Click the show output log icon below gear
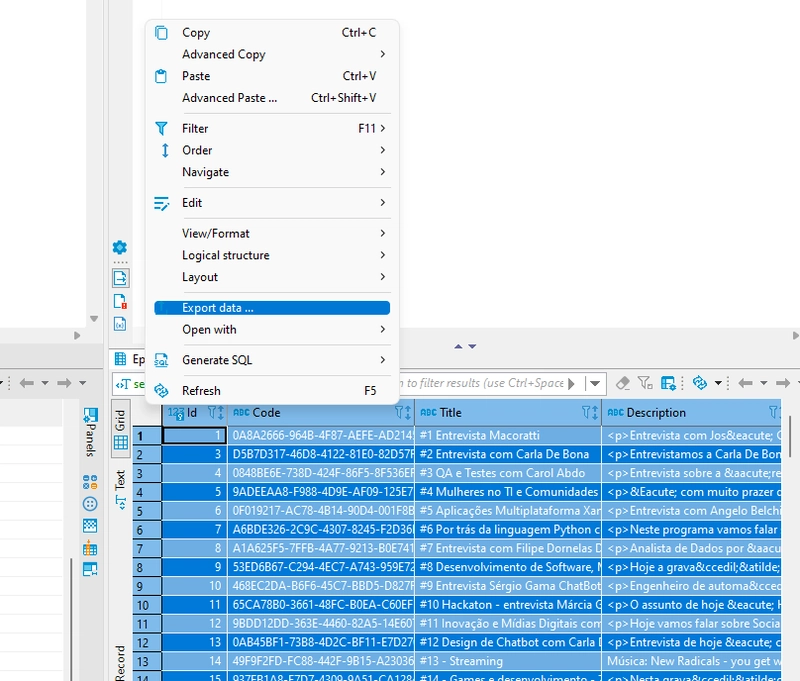800x681 pixels. 120,278
